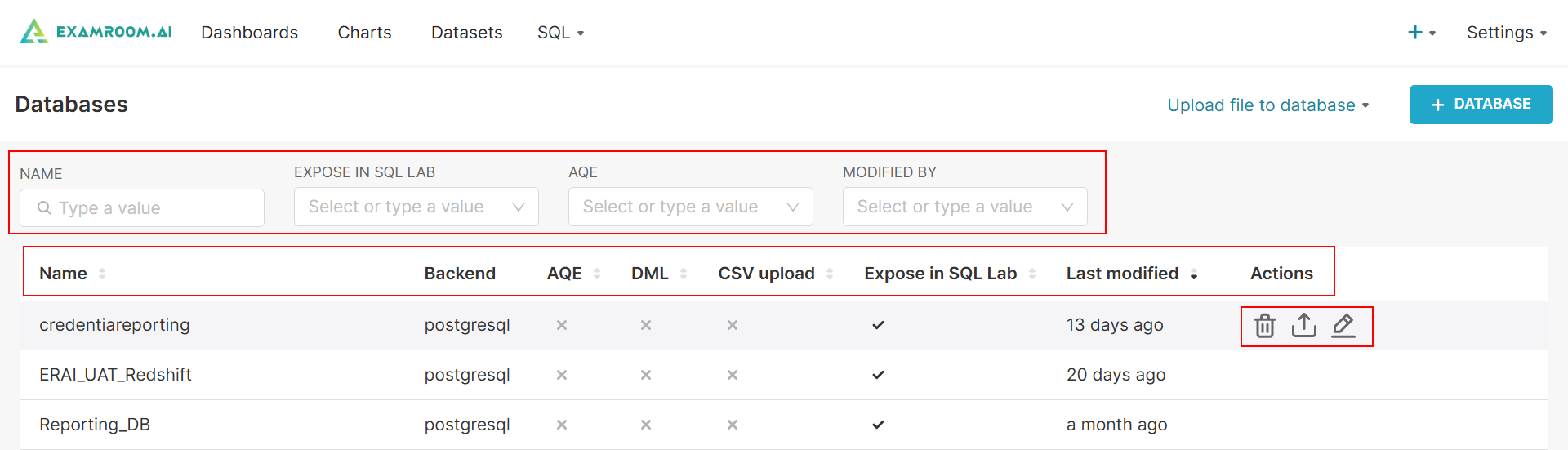Sort by Expose in SQL Lab column
1568x450 pixels.
point(1032,274)
